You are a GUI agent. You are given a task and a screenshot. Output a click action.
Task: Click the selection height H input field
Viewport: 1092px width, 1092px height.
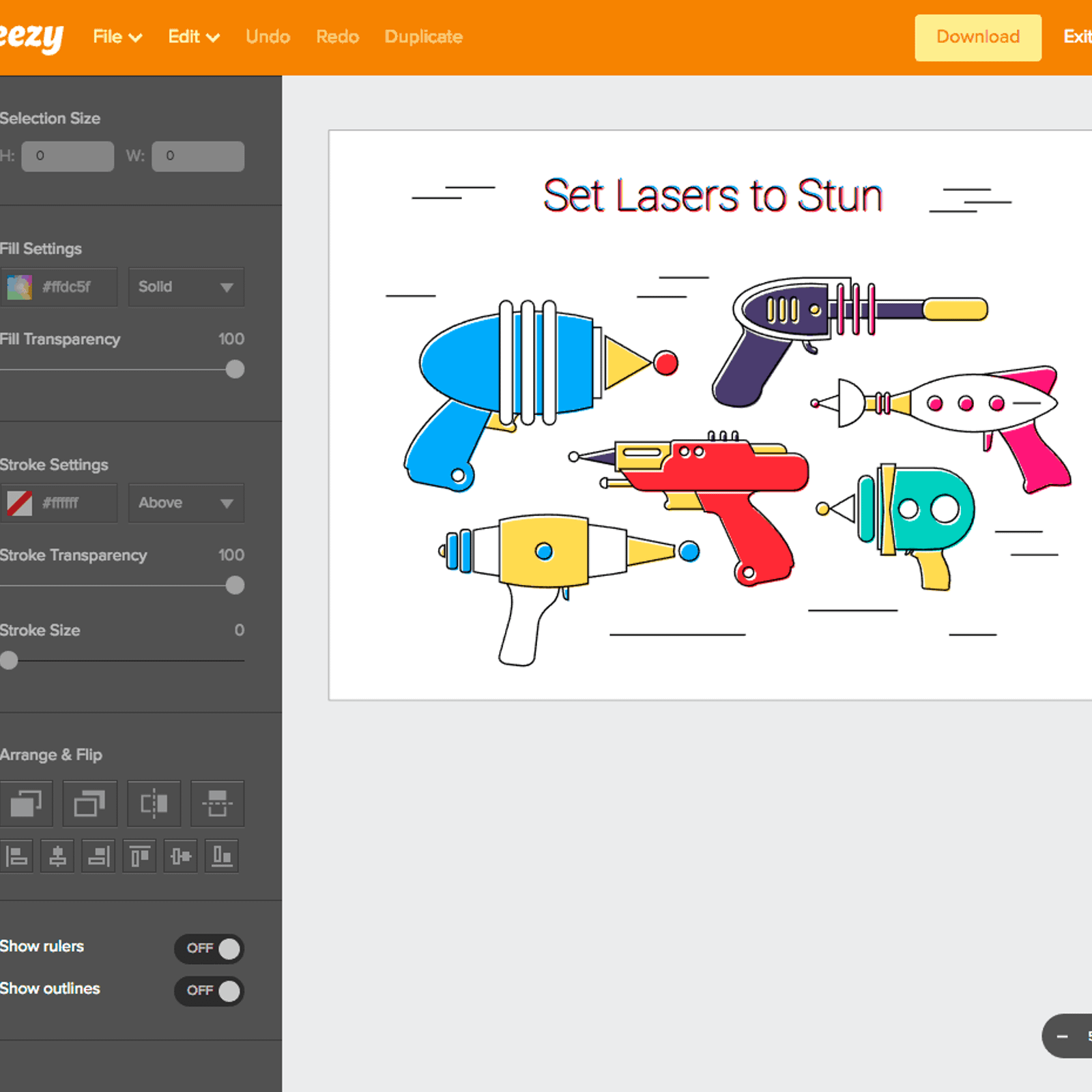coord(68,156)
